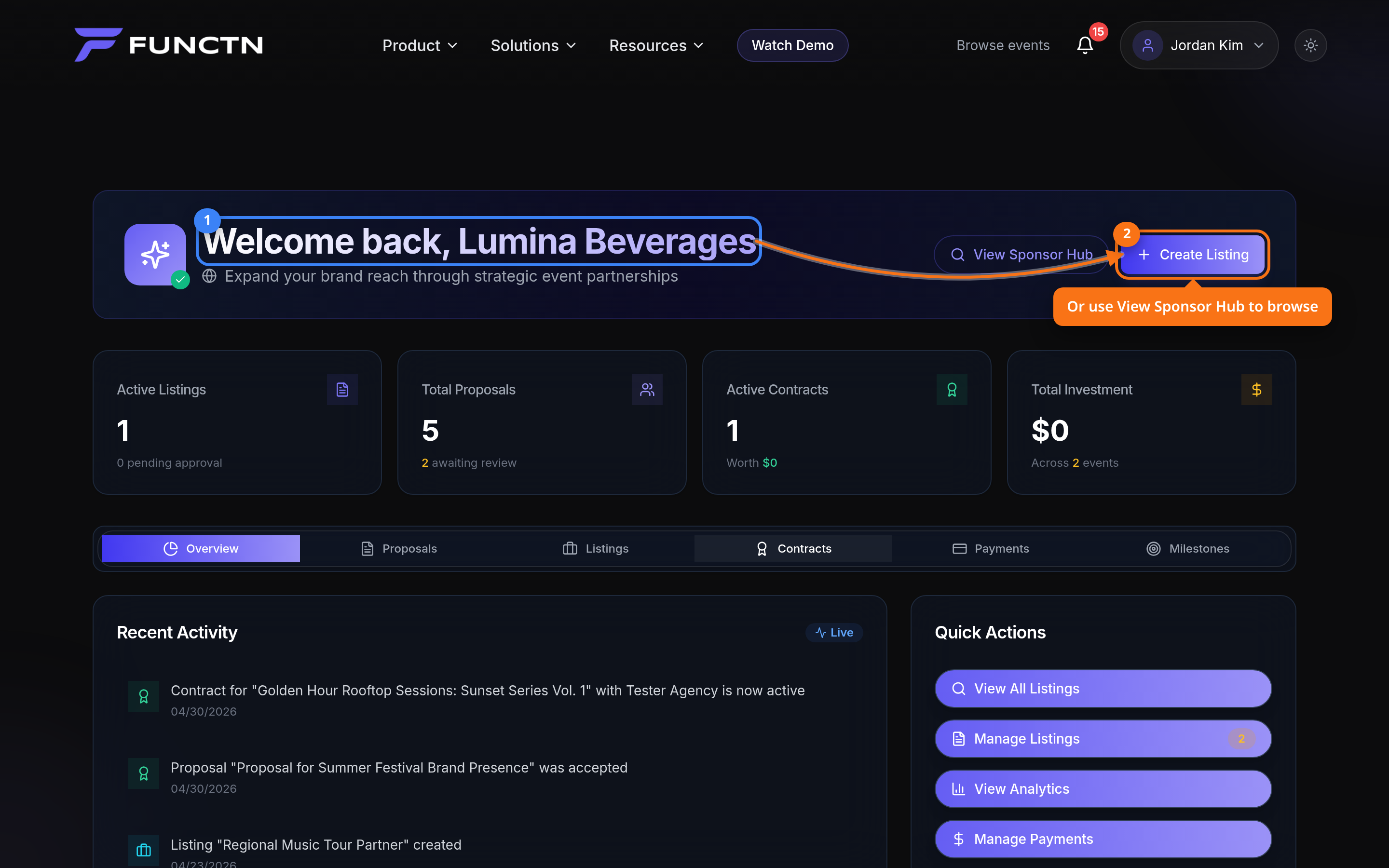Screen dimensions: 1389x868
Task: Click Manage Payments quick action
Action: [x=1103, y=839]
